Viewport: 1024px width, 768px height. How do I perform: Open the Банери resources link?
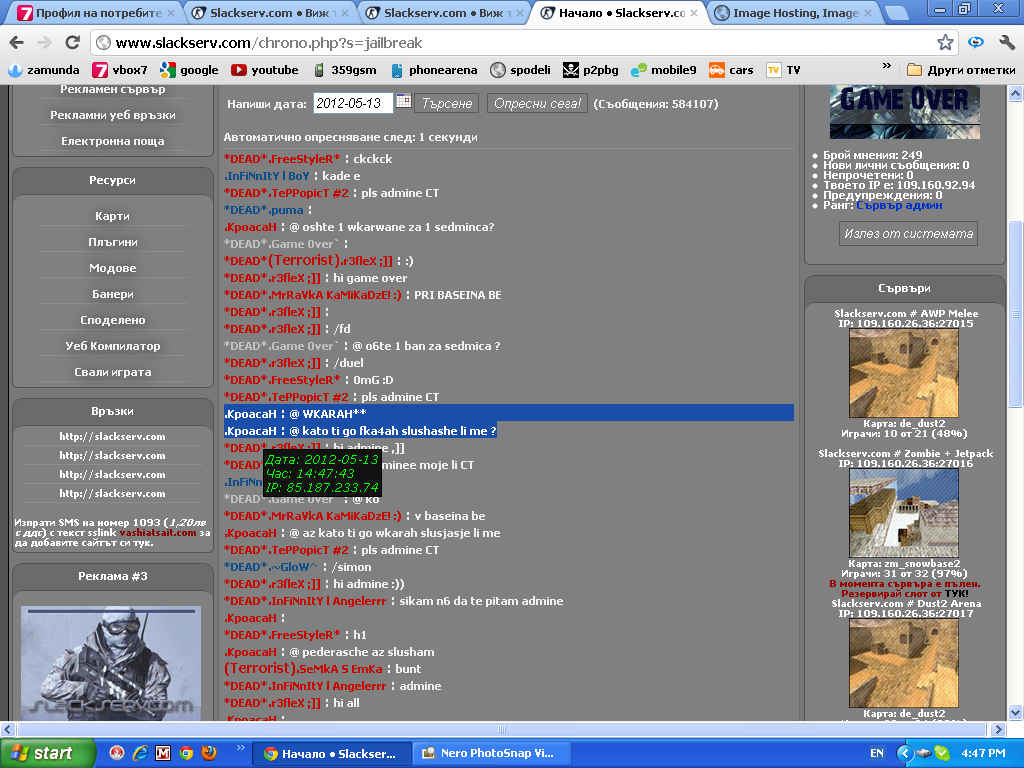pyautogui.click(x=112, y=295)
